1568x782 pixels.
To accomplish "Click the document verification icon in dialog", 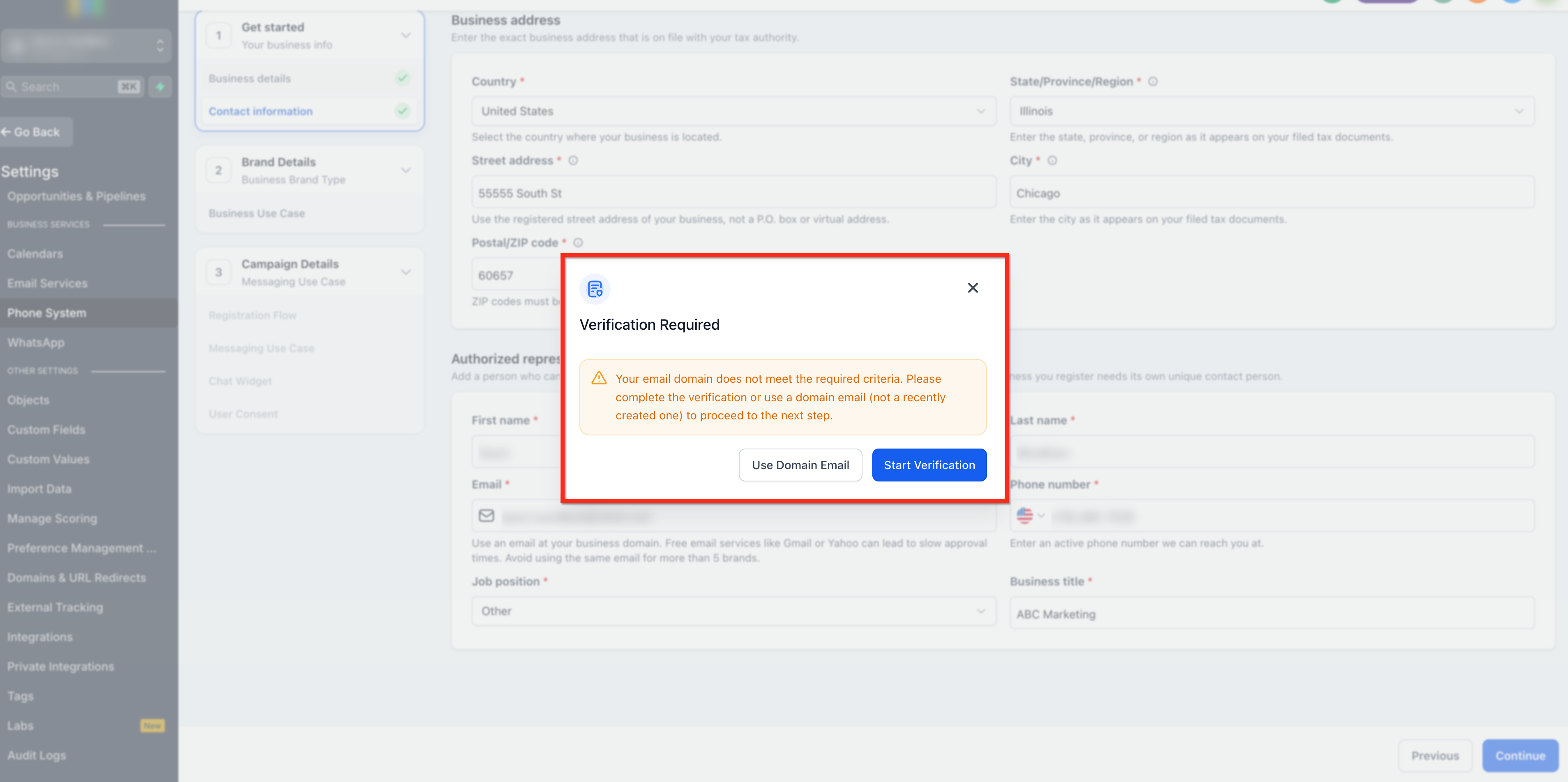I will (595, 289).
